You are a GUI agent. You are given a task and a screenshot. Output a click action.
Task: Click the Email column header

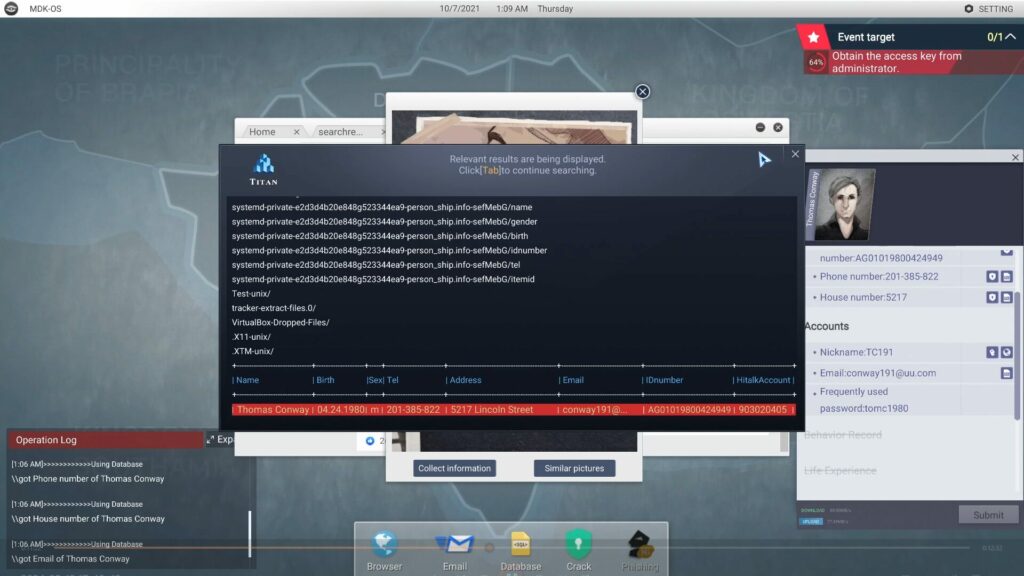[573, 380]
